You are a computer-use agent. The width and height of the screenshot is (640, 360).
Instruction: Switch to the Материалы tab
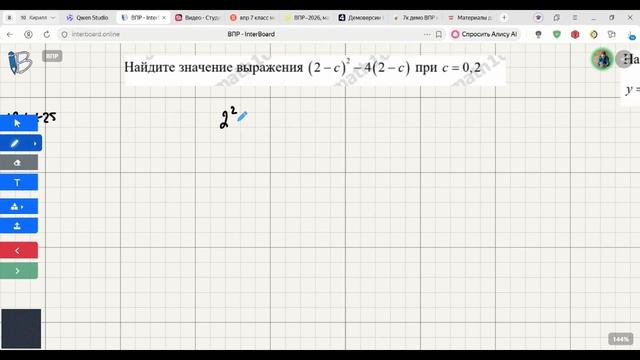[x=469, y=18]
